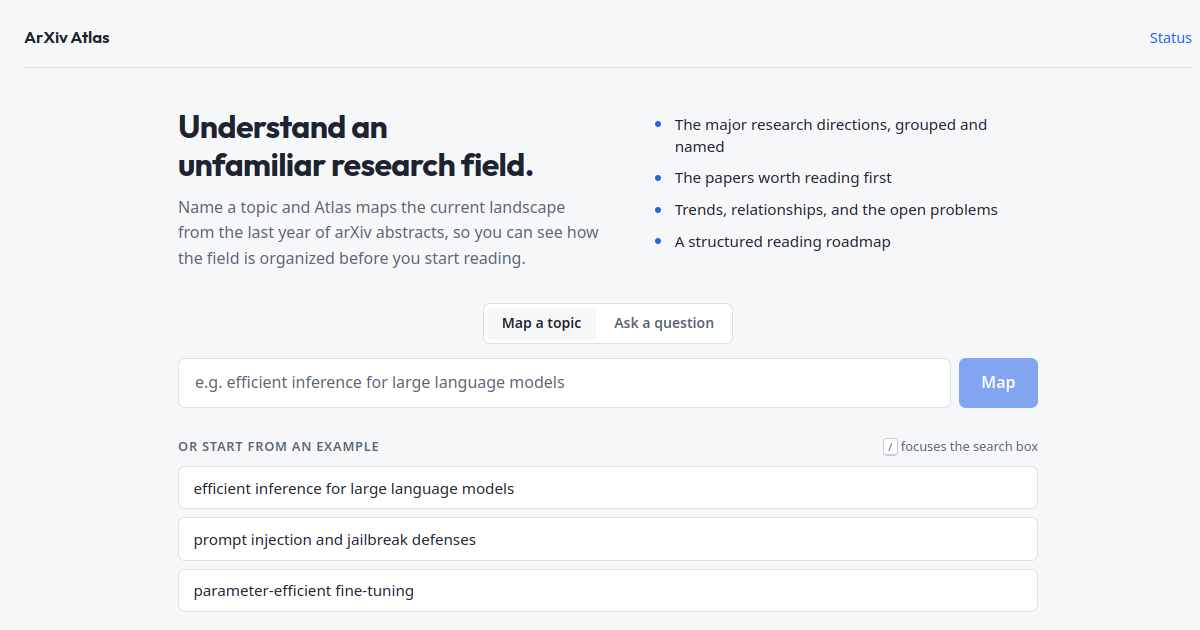Switch to the Ask a question tab

point(664,323)
